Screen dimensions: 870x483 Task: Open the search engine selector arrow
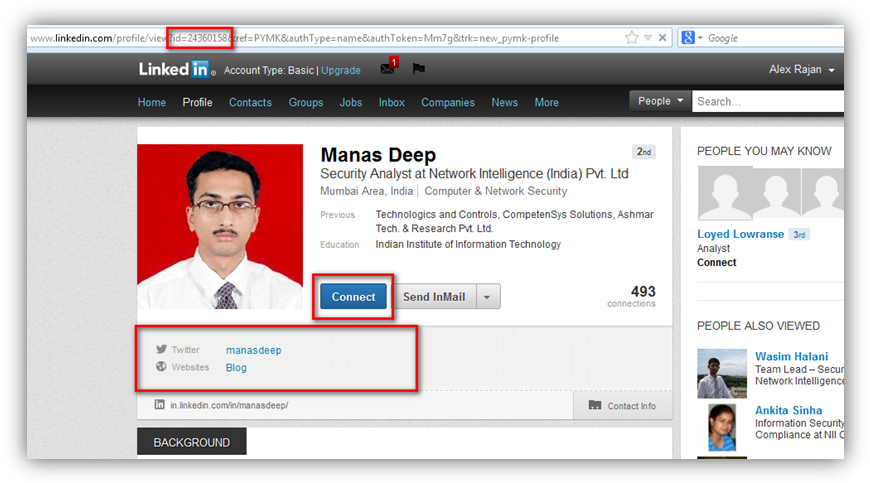tap(700, 38)
